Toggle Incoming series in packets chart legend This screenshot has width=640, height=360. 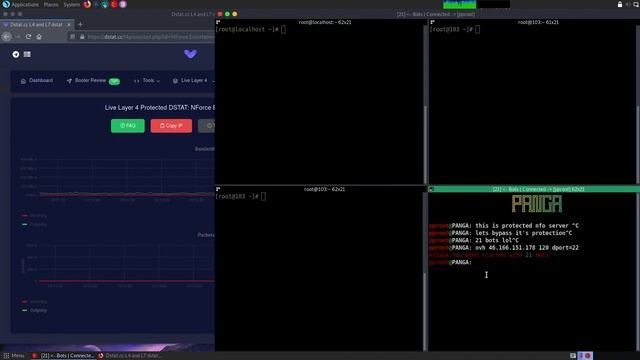(34, 302)
